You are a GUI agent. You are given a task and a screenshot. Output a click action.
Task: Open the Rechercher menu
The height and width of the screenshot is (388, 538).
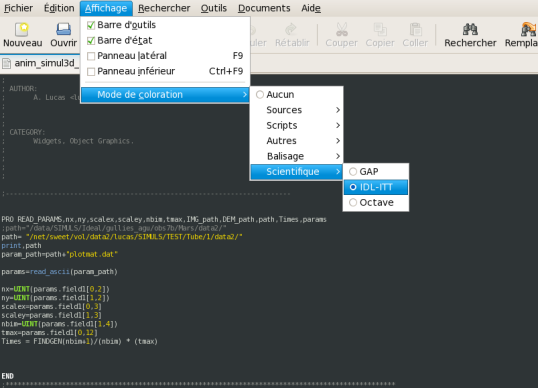click(x=164, y=8)
